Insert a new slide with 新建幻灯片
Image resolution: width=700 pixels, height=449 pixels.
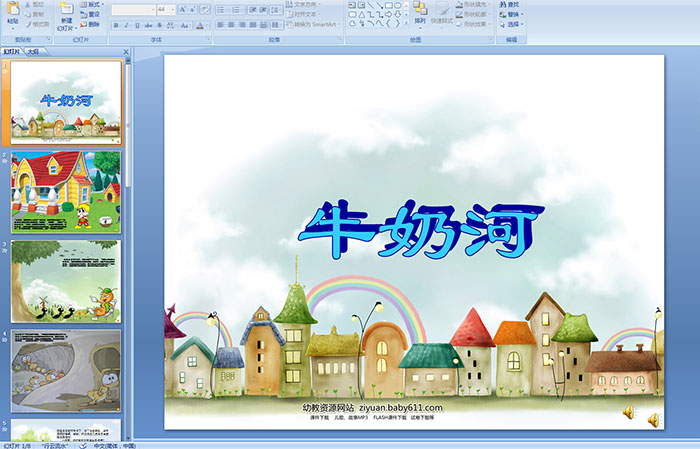tap(66, 14)
